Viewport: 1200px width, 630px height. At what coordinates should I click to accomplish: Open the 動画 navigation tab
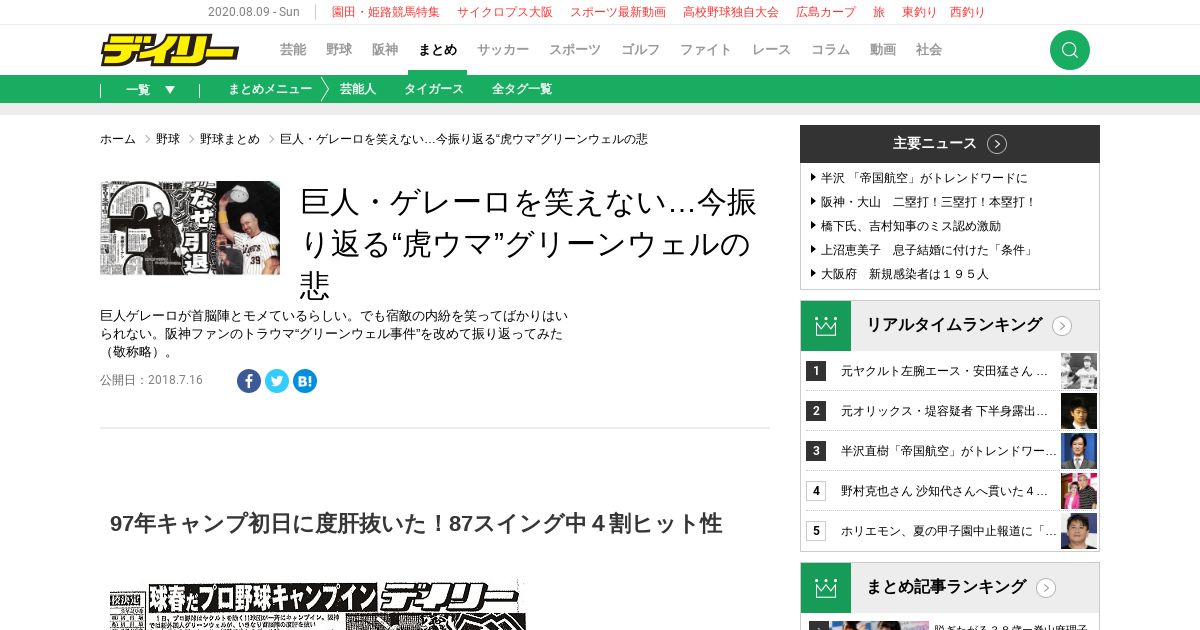pos(883,50)
